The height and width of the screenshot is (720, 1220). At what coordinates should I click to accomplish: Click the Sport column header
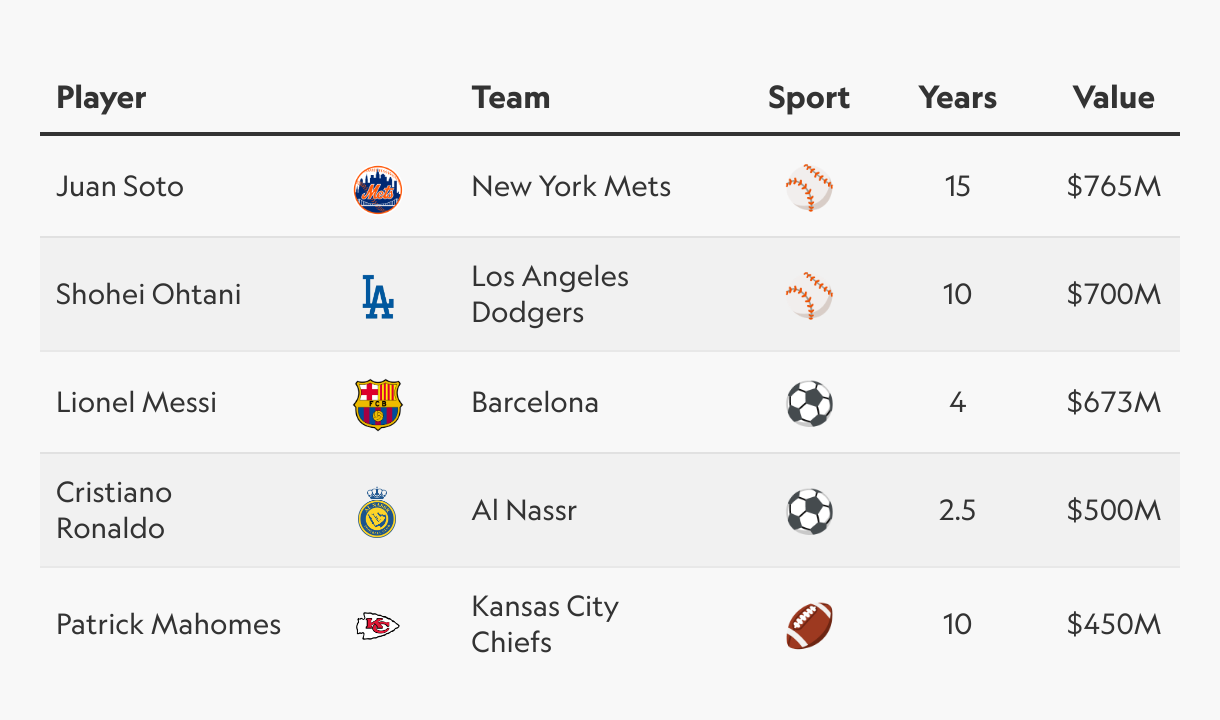point(809,98)
